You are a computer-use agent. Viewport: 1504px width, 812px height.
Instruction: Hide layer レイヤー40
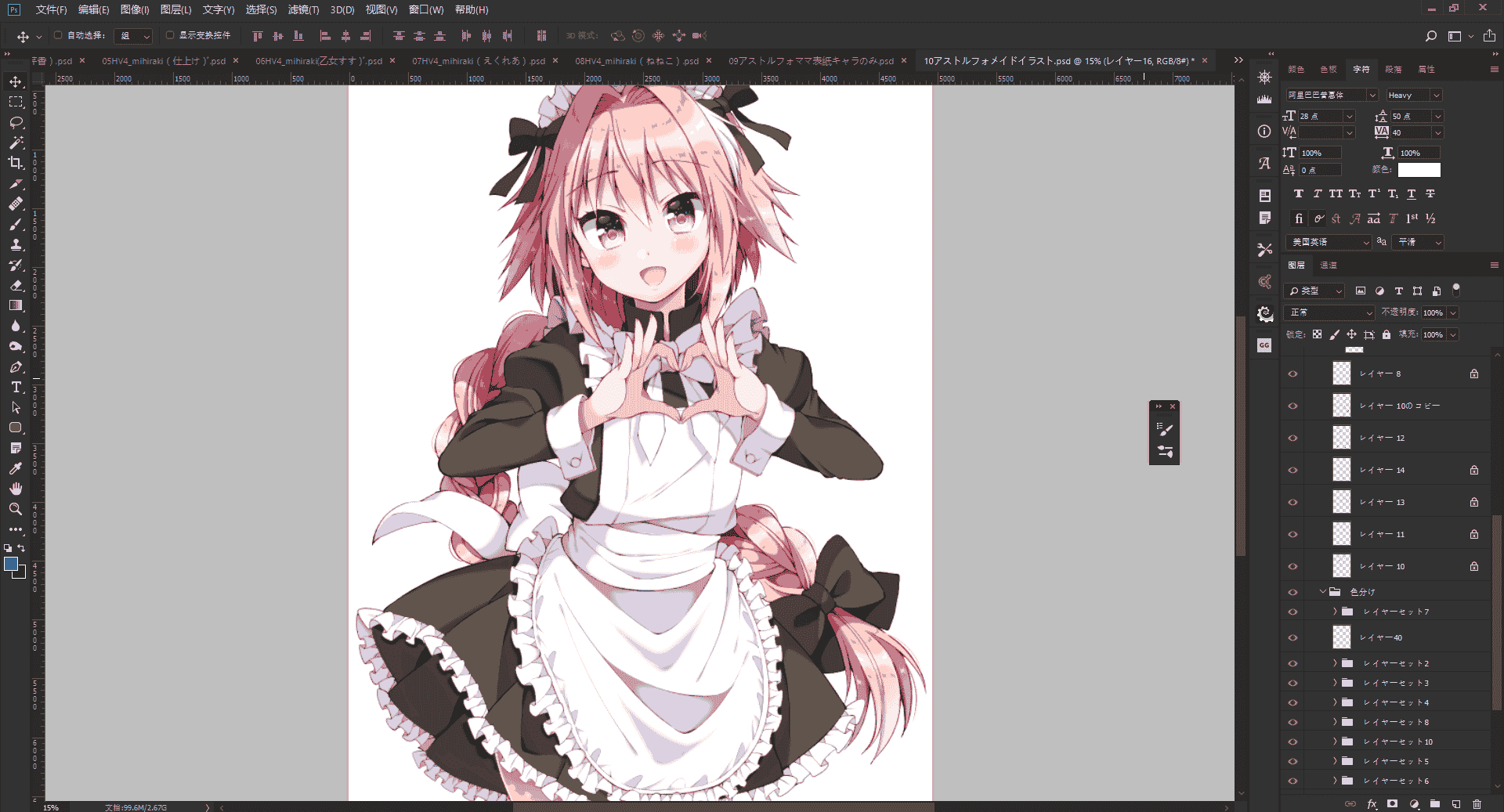coord(1292,637)
